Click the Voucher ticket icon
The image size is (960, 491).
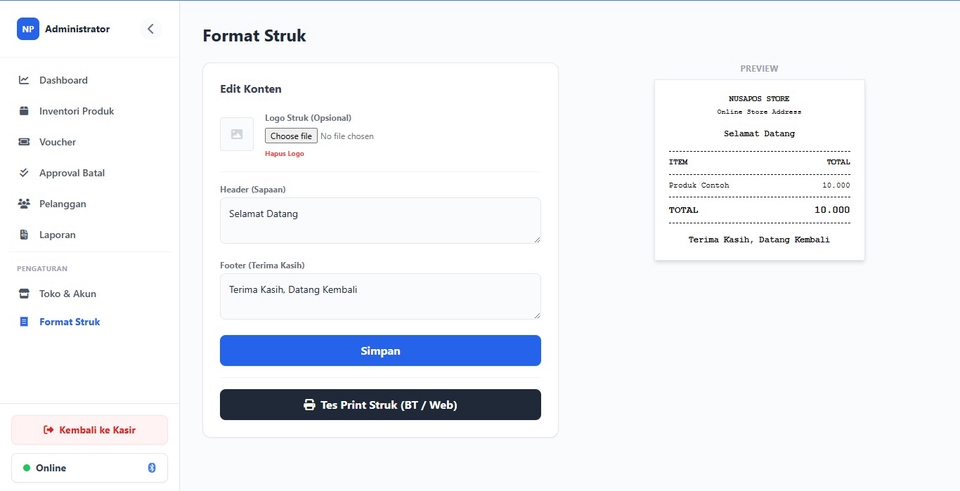(24, 142)
